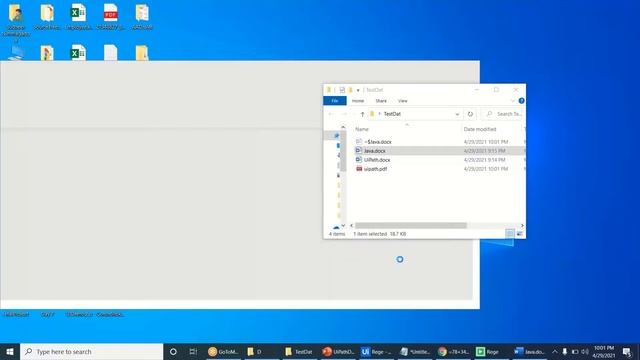The image size is (640, 360).
Task: Click the New Folder quick access icon
Action: tap(350, 90)
